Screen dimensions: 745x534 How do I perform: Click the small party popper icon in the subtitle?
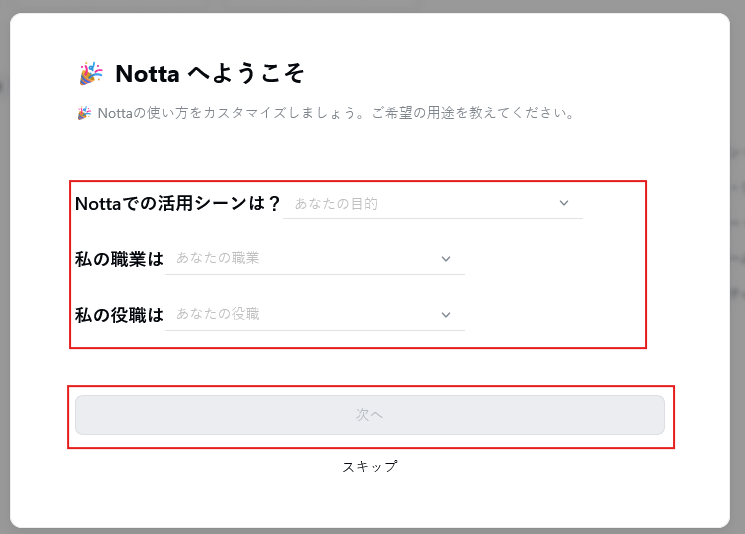[84, 113]
